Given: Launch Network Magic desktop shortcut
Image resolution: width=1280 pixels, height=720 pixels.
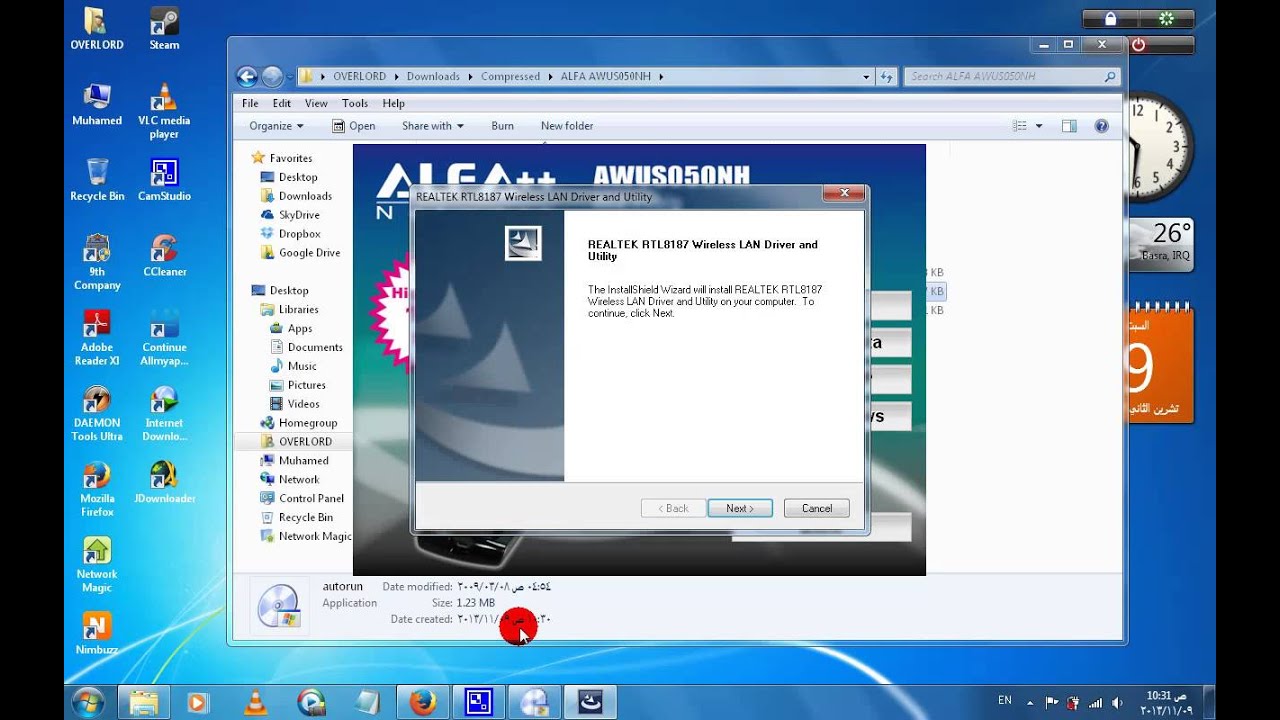Looking at the screenshot, I should pyautogui.click(x=97, y=565).
